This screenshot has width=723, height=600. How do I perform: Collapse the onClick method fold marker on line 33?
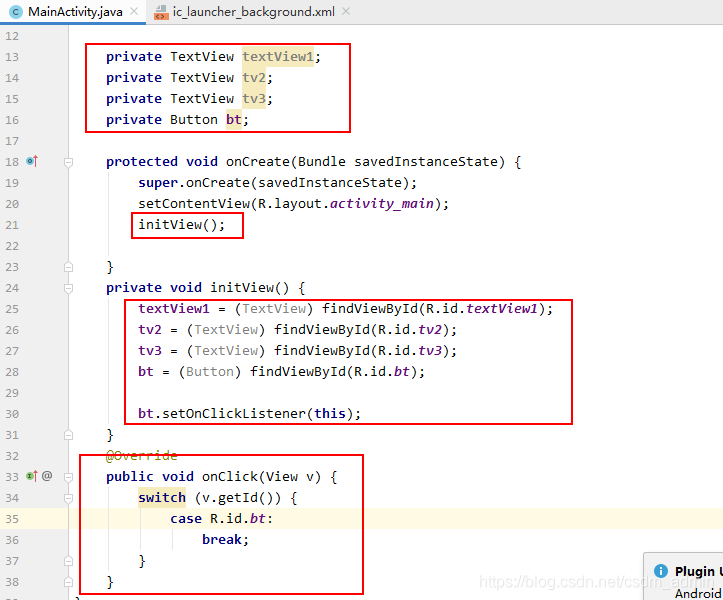pos(68,477)
